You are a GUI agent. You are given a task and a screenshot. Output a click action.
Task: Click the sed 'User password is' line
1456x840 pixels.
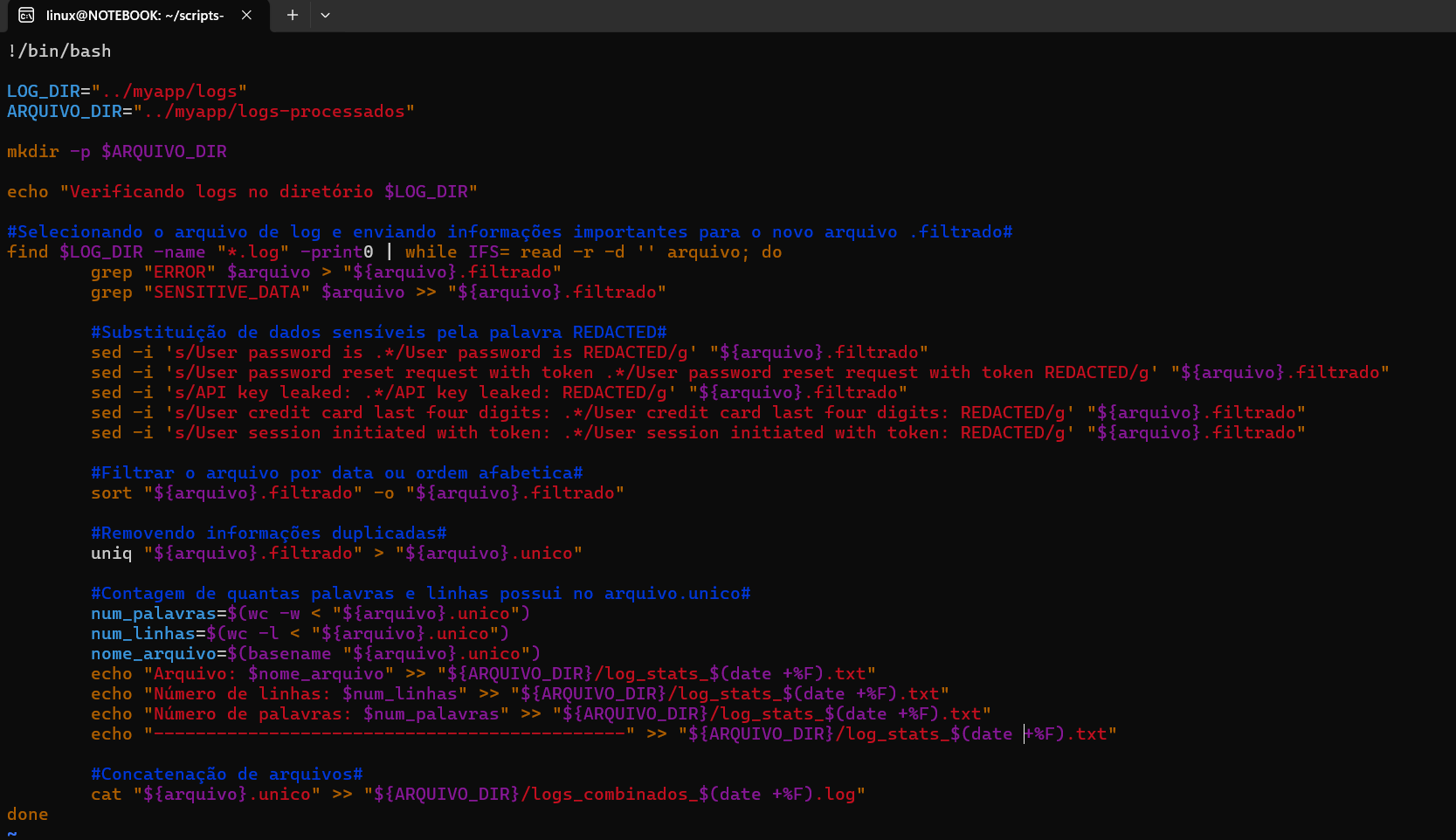coord(509,352)
